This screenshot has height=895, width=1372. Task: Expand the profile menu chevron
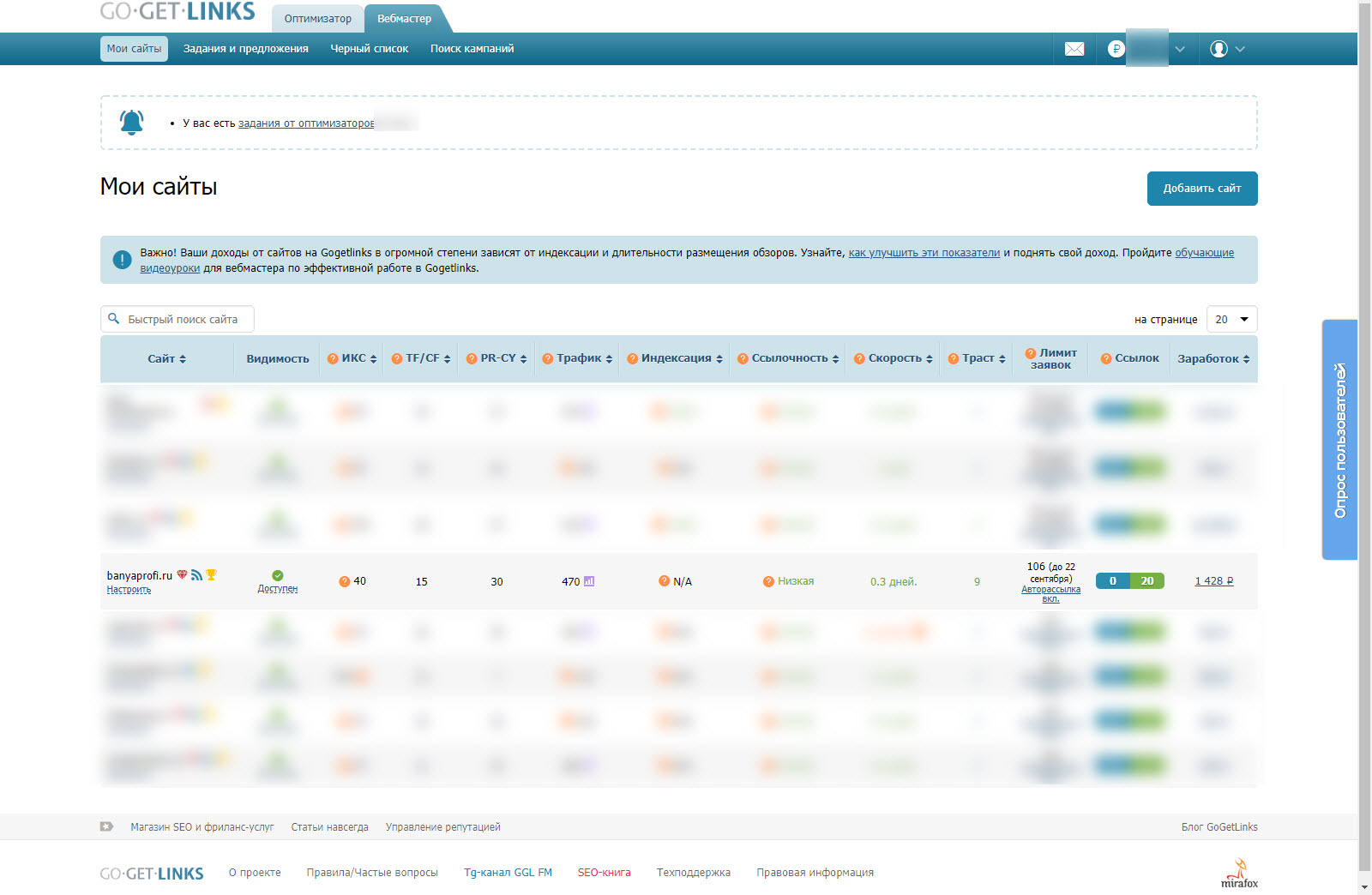[x=1240, y=49]
